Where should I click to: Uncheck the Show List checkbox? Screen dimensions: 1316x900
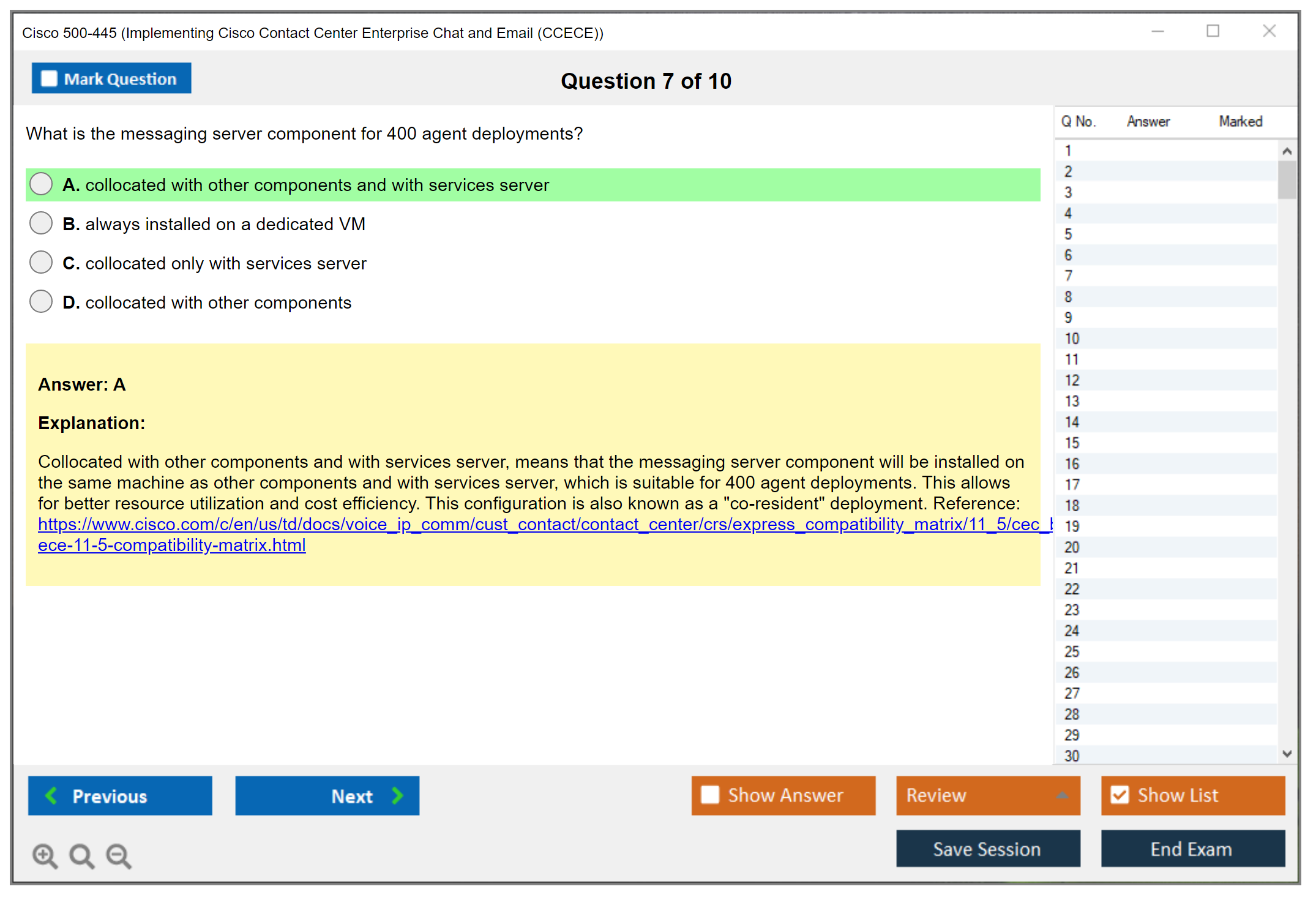coord(1120,795)
